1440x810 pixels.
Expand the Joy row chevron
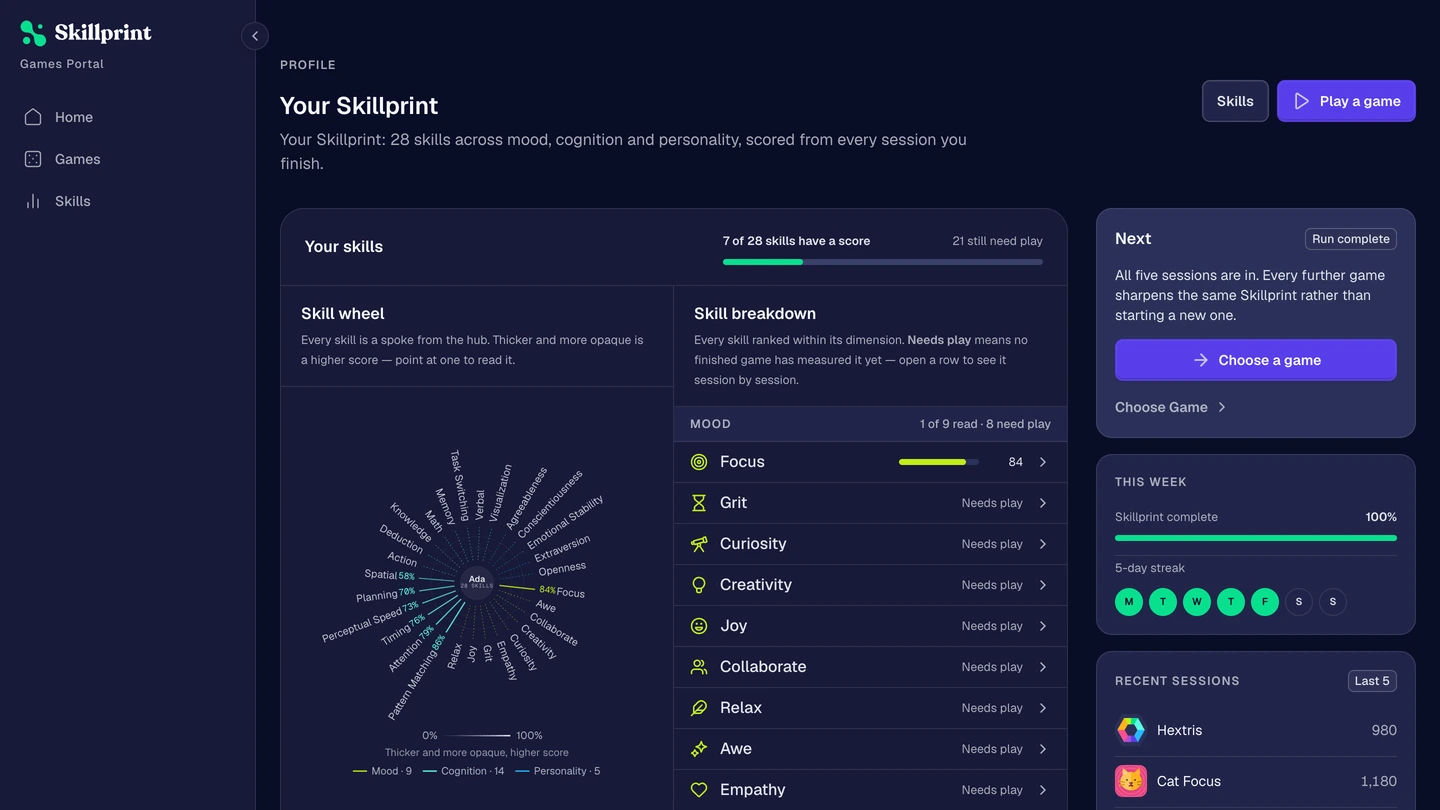click(1043, 626)
